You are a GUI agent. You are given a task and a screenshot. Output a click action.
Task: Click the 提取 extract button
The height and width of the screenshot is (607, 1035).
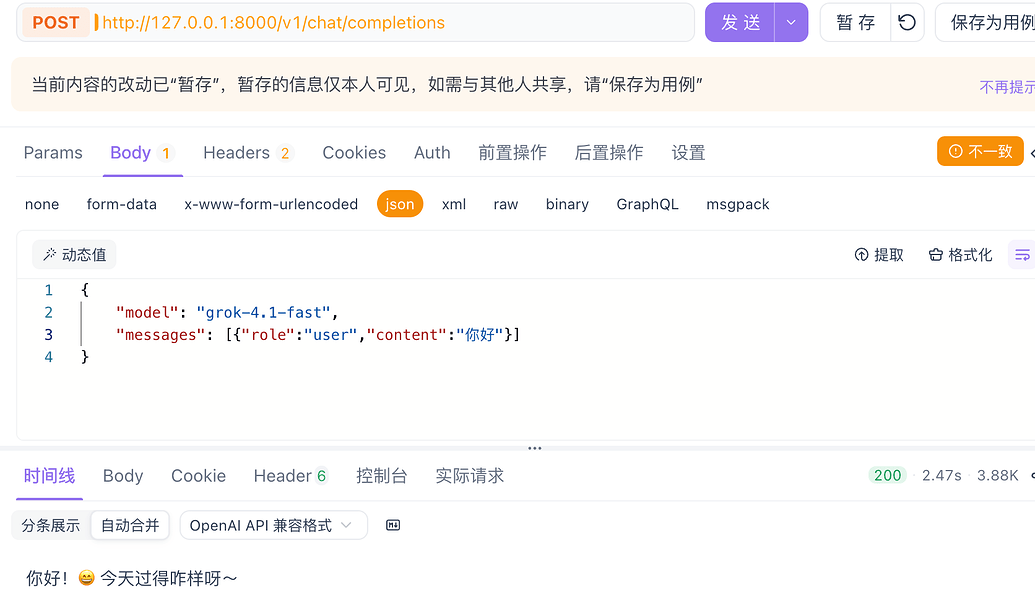(879, 255)
